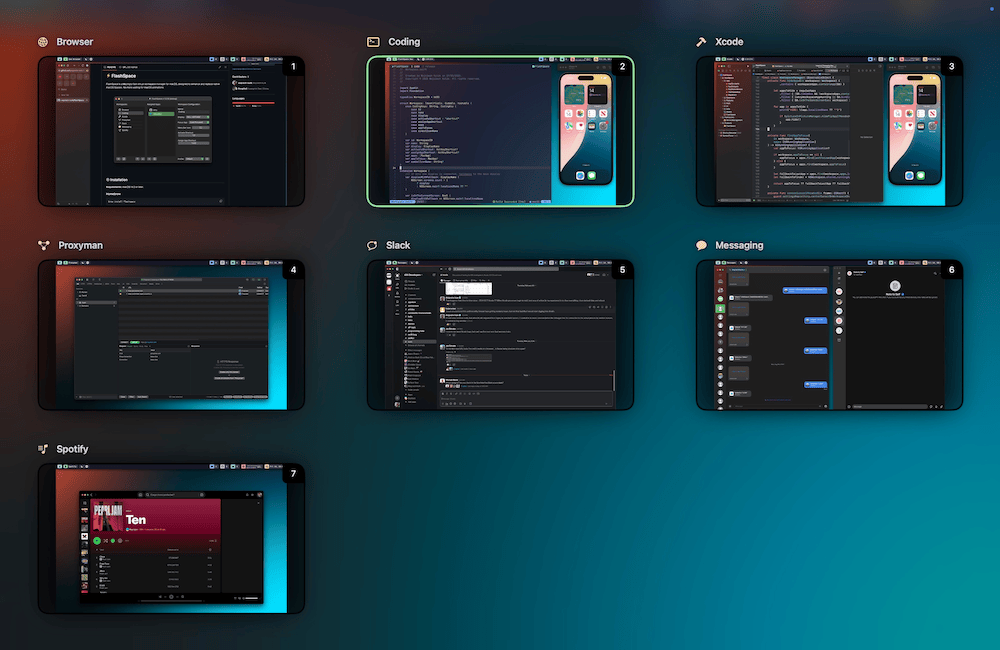Select the highlighted Coding workspace preview
Screen dimensions: 1000x650
500,131
